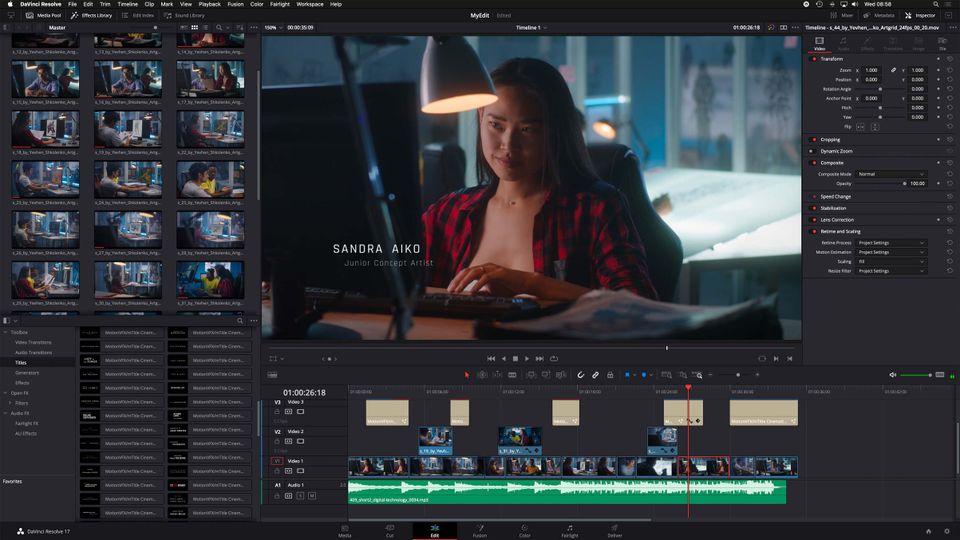Switch to the Deliver page tab
The image size is (960, 540).
coord(615,531)
